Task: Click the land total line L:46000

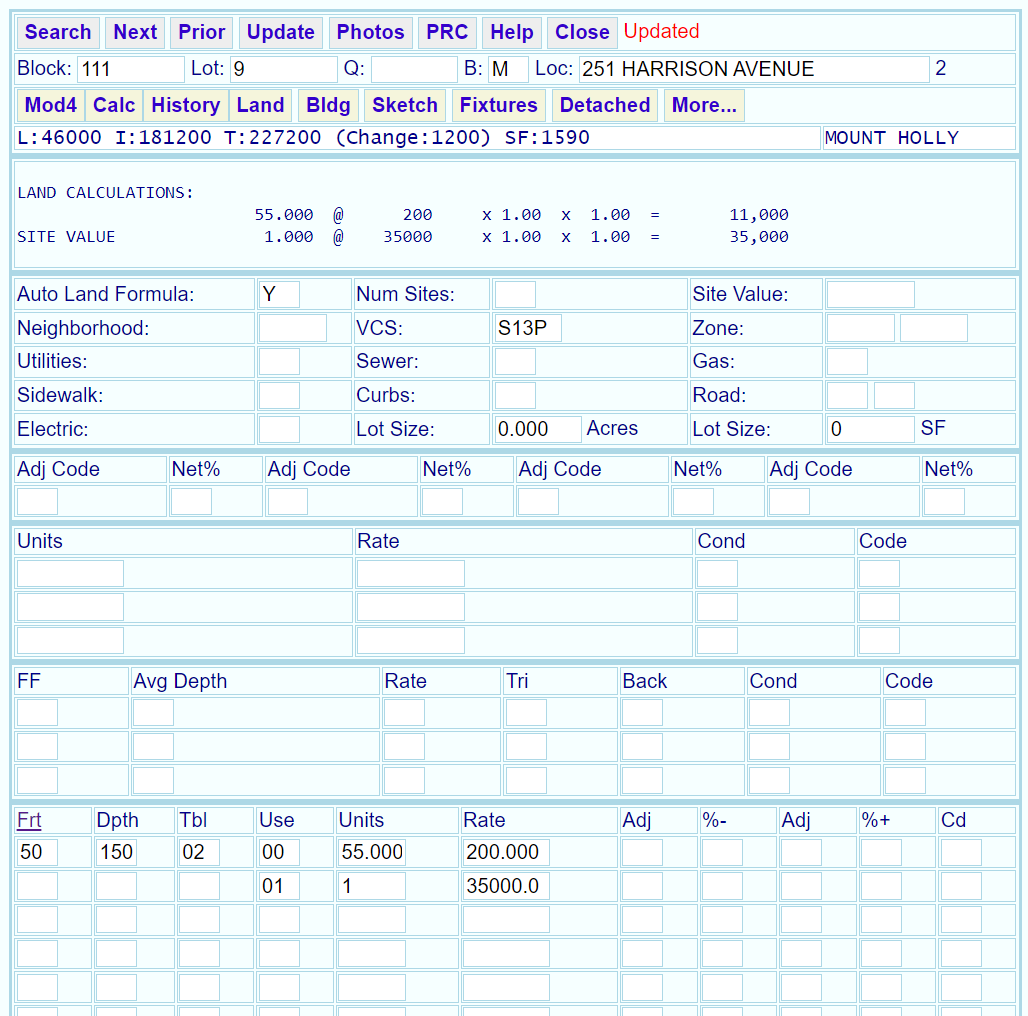Action: pos(303,138)
